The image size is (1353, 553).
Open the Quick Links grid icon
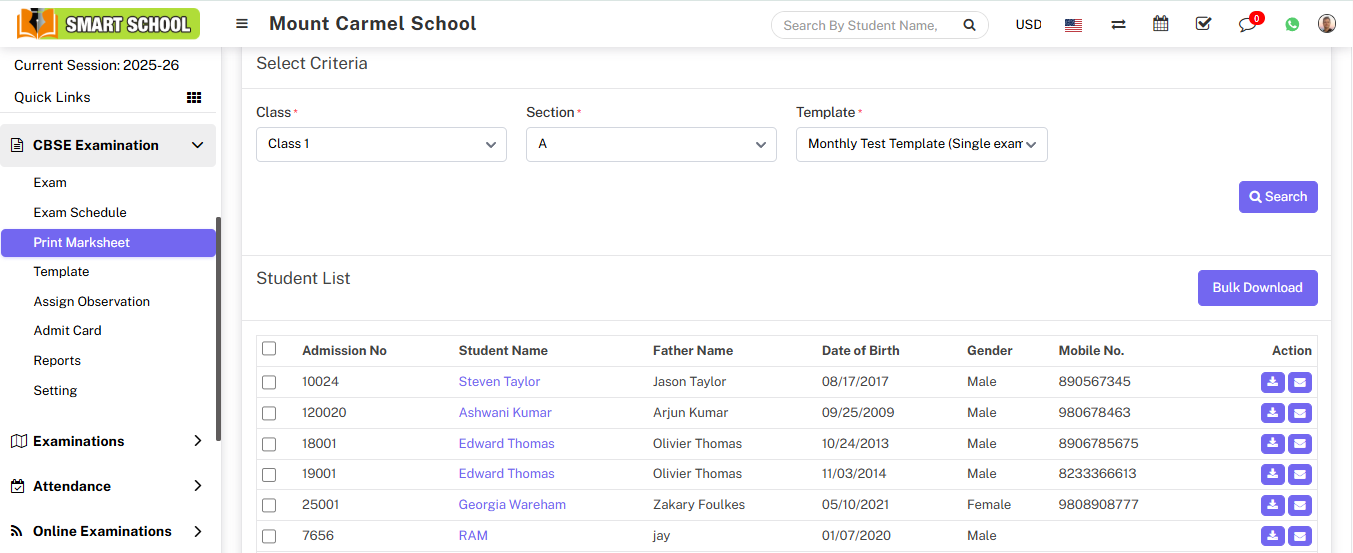click(x=194, y=97)
